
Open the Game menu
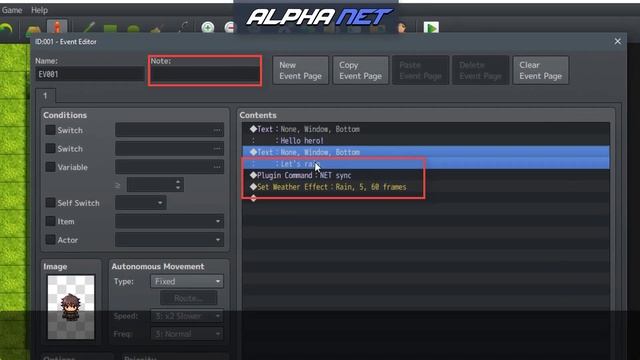(12, 10)
